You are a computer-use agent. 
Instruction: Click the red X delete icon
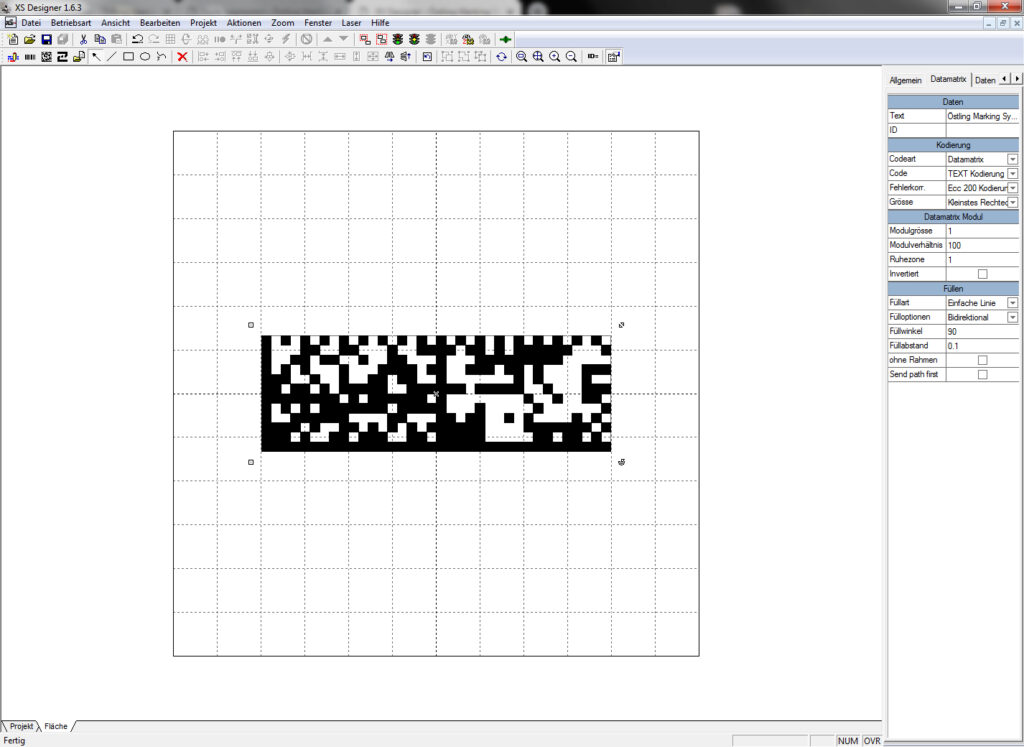182,57
